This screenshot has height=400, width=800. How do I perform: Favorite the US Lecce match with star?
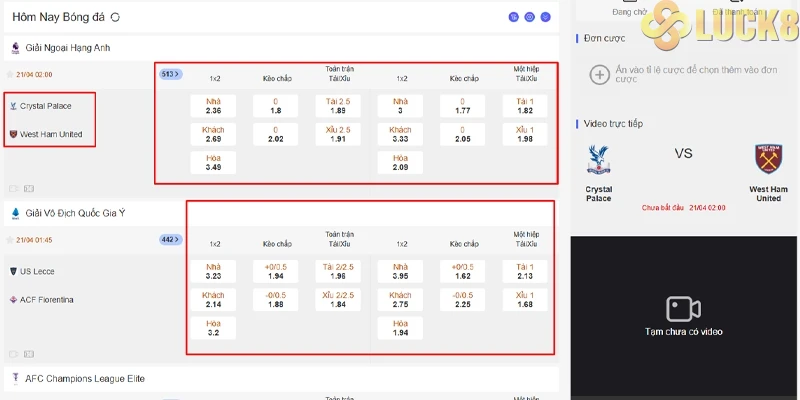pyautogui.click(x=9, y=240)
